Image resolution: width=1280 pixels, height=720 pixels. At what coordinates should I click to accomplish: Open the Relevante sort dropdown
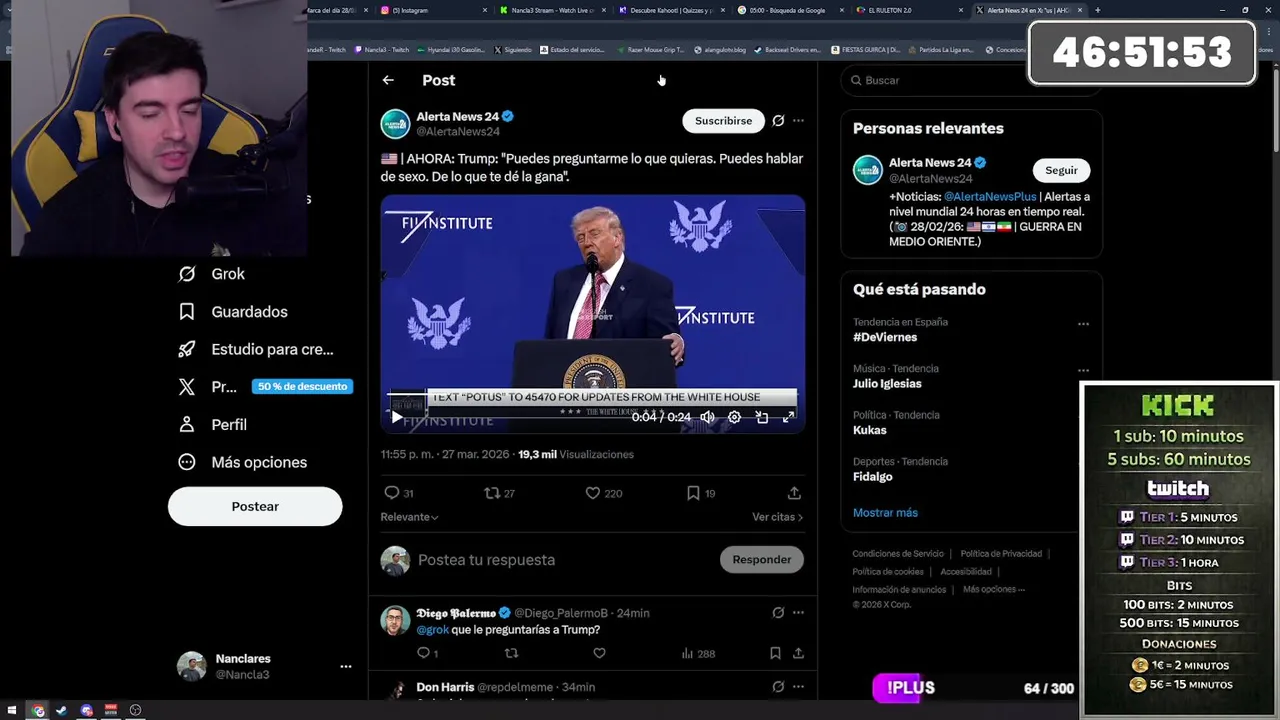[409, 517]
